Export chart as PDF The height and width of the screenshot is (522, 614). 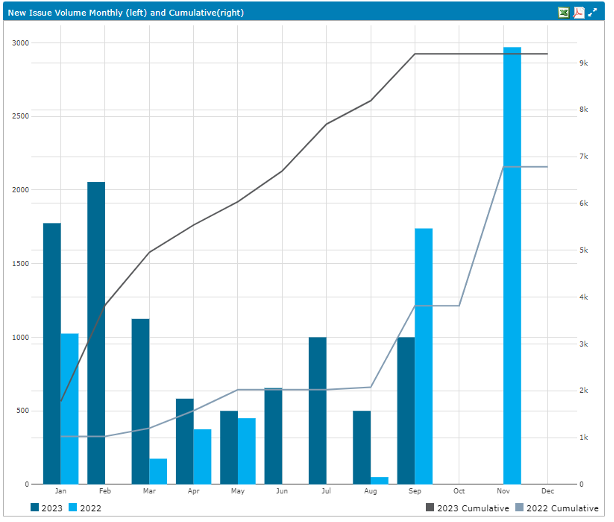point(578,12)
